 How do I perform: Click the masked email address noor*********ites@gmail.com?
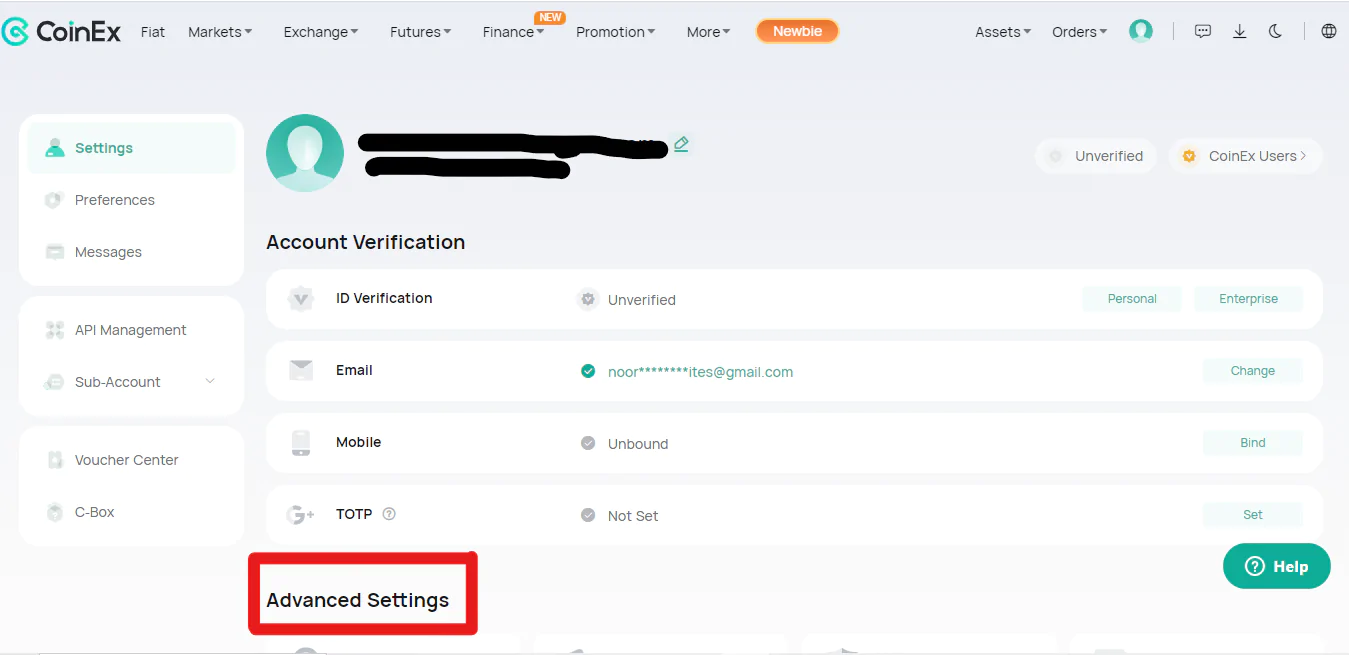pos(700,372)
